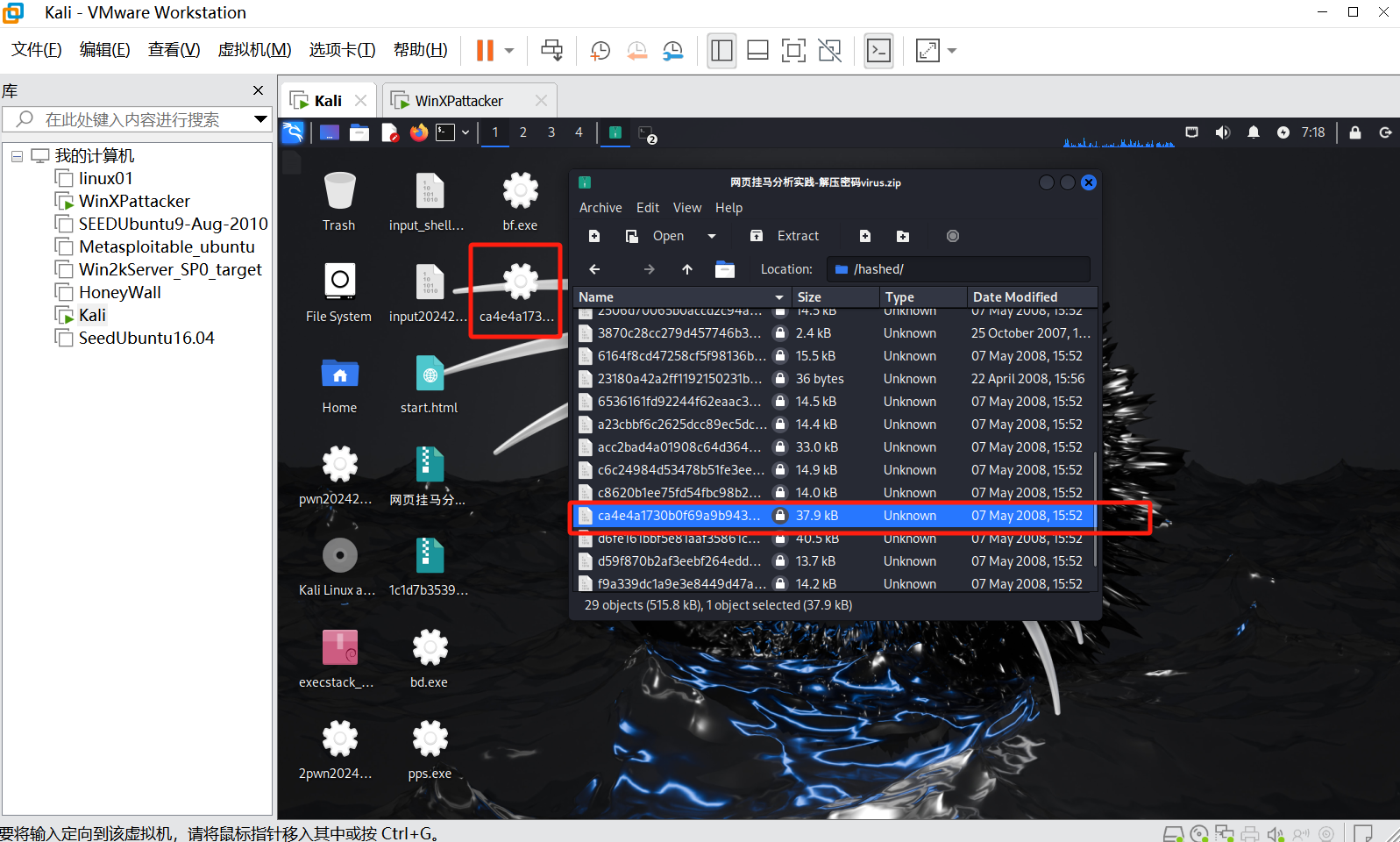The width and height of the screenshot is (1400, 842).
Task: Select file acc2bad4a01908c64d364 in archive
Action: click(834, 447)
